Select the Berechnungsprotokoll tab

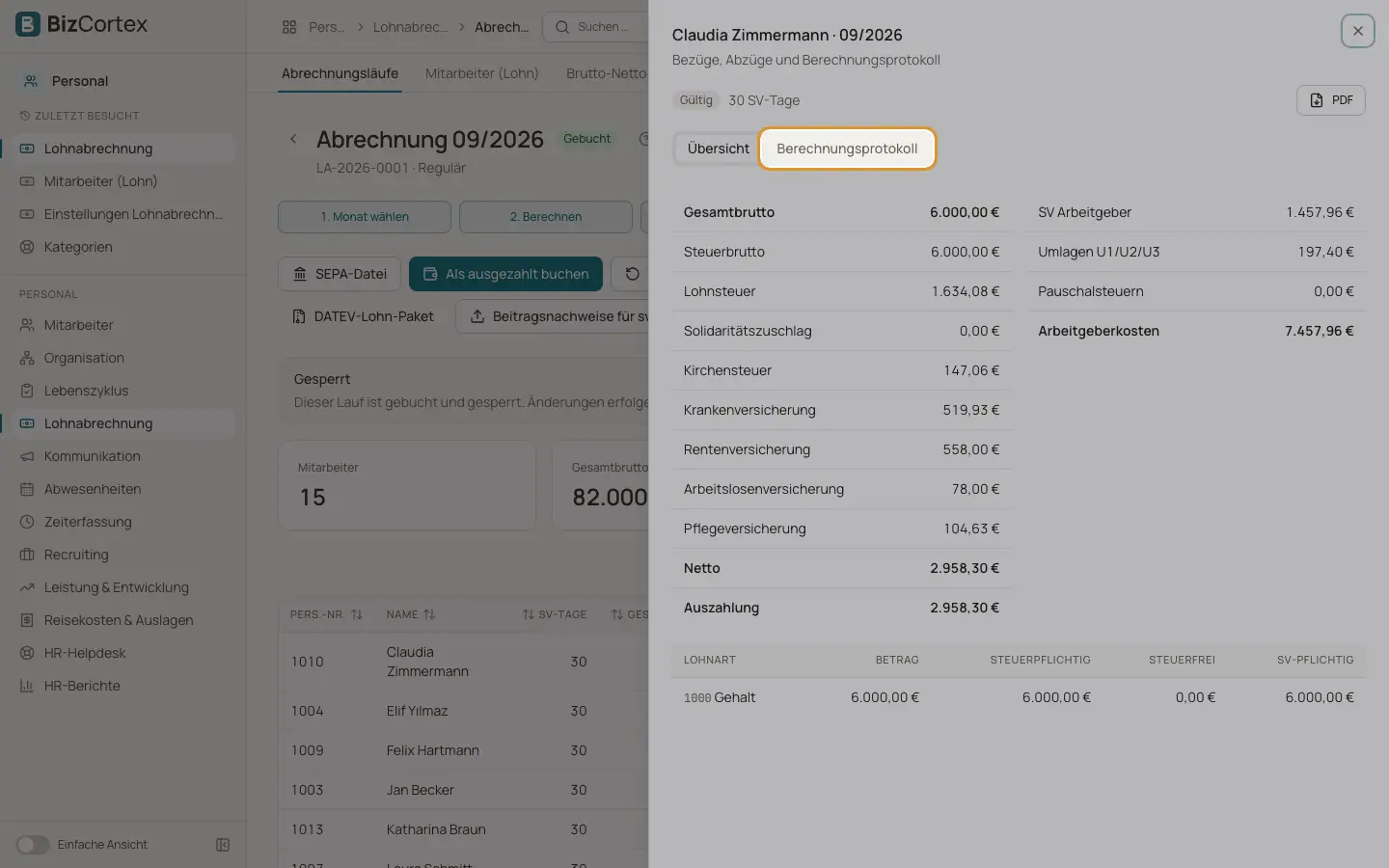coord(847,149)
